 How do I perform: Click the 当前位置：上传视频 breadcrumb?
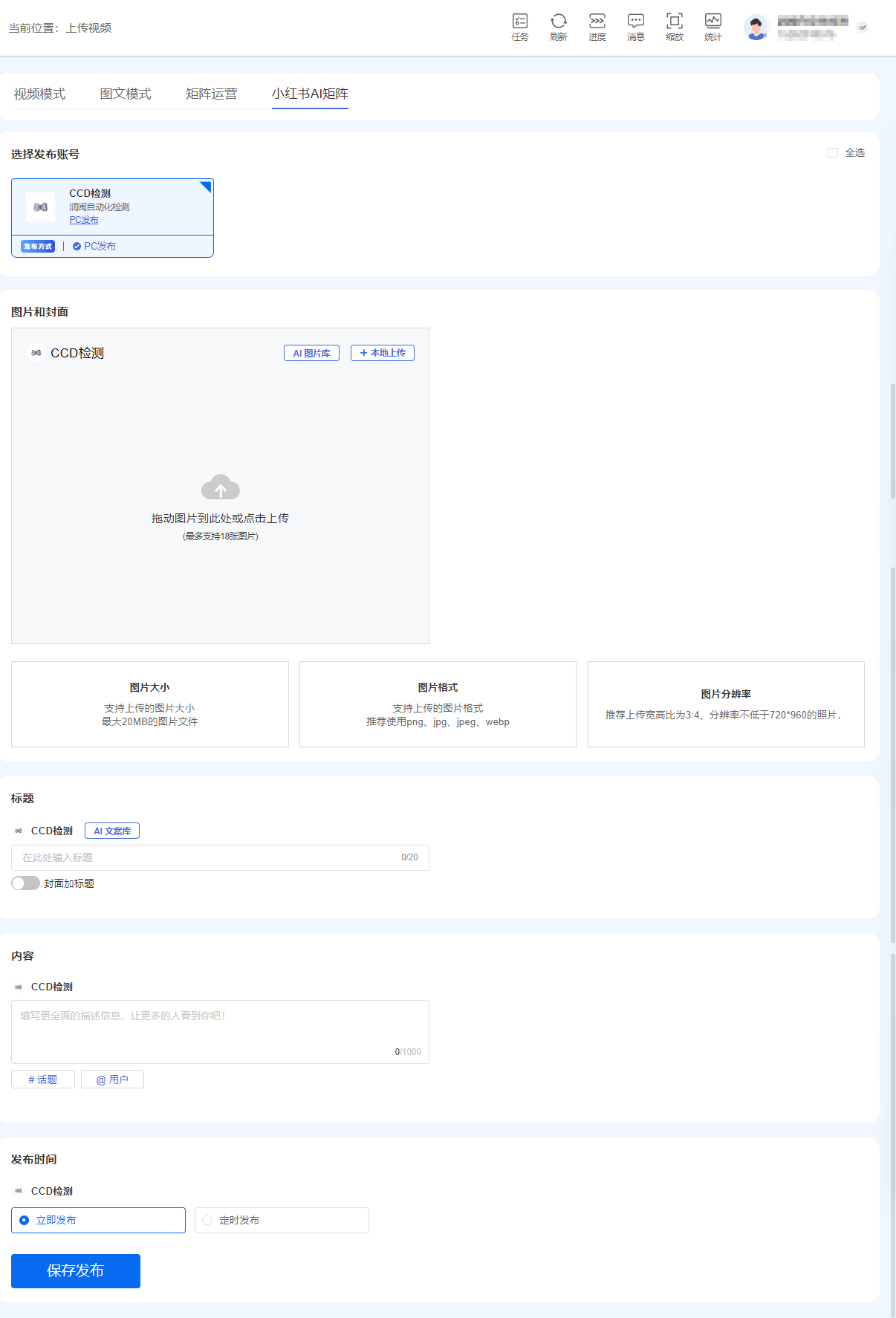[x=60, y=27]
